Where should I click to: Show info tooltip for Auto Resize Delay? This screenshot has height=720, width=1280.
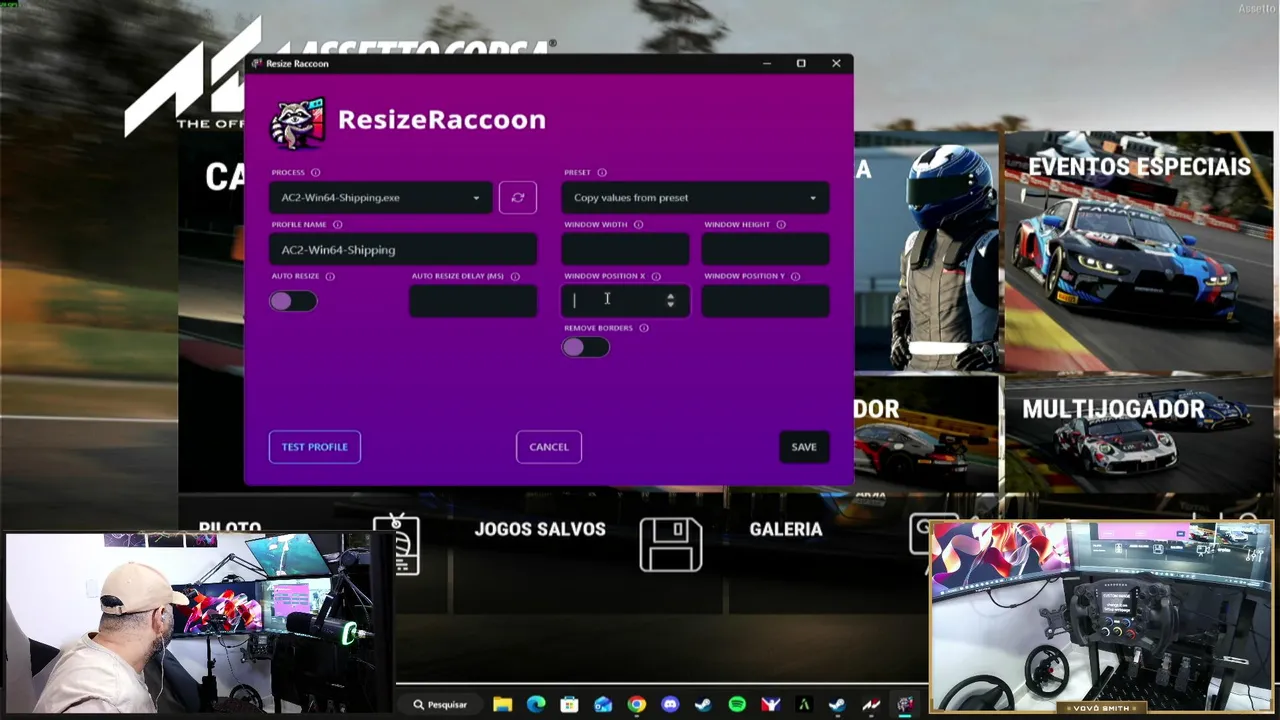(x=515, y=277)
